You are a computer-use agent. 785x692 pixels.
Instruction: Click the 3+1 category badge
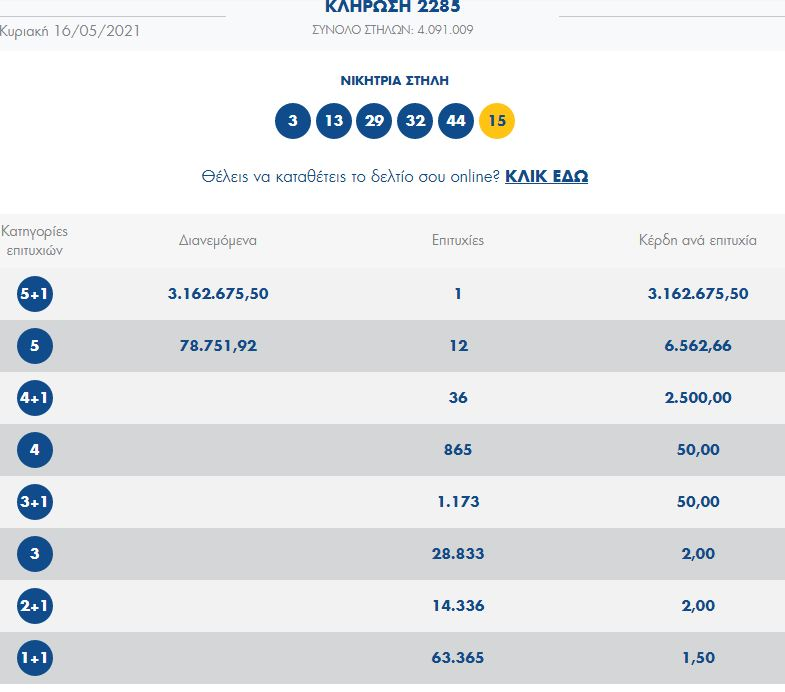point(35,502)
